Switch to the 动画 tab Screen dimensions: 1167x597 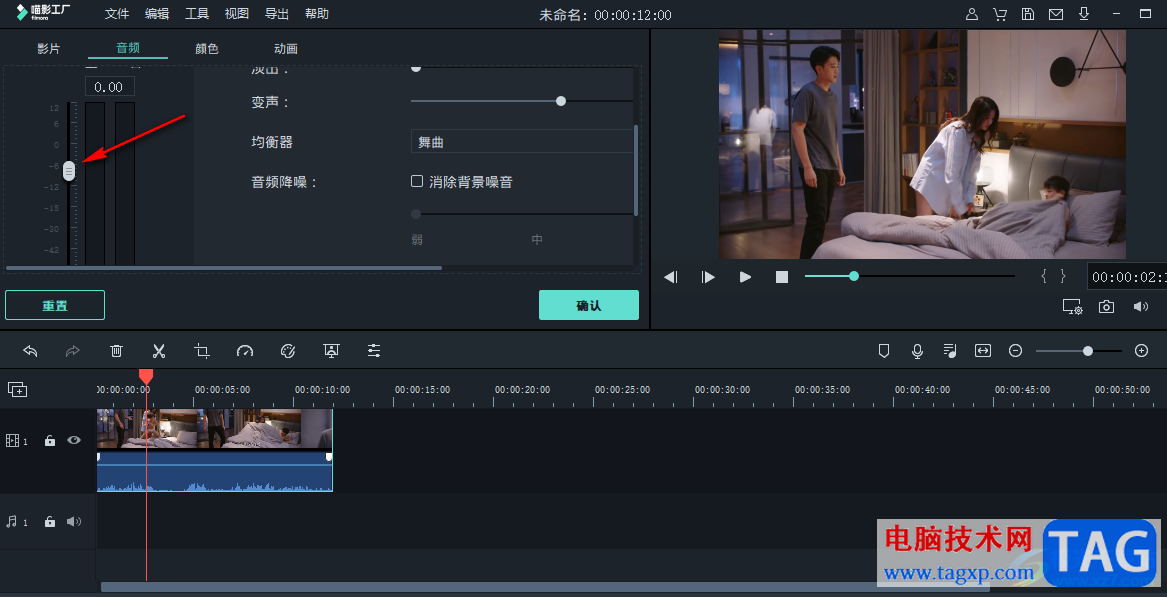click(286, 48)
